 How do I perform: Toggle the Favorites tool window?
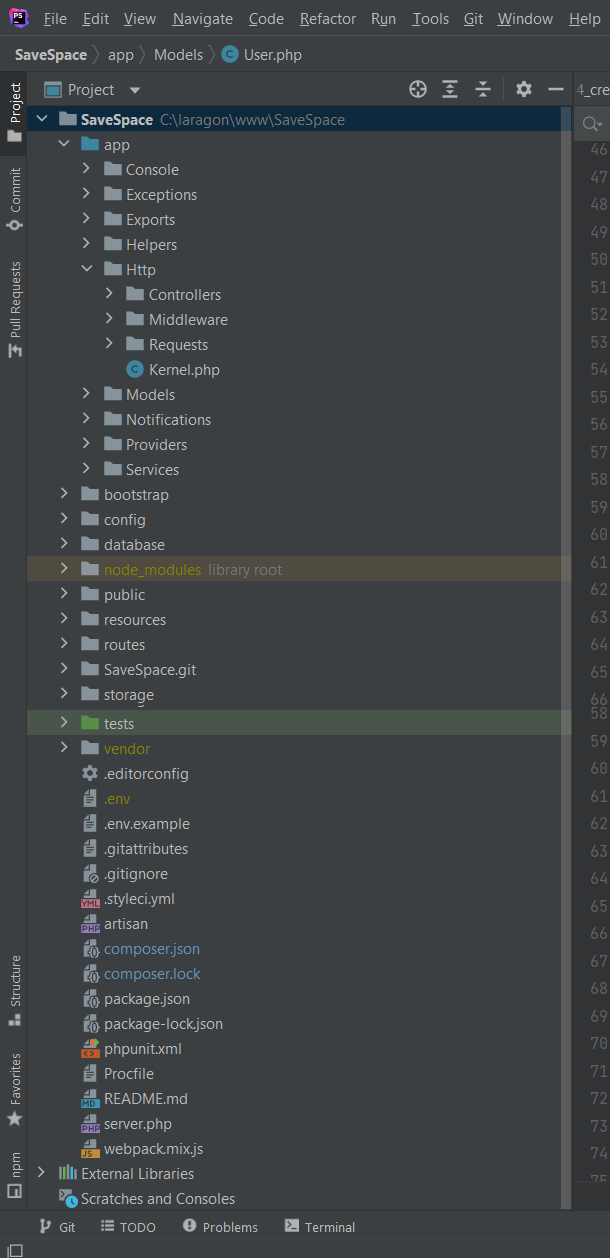coord(14,1088)
